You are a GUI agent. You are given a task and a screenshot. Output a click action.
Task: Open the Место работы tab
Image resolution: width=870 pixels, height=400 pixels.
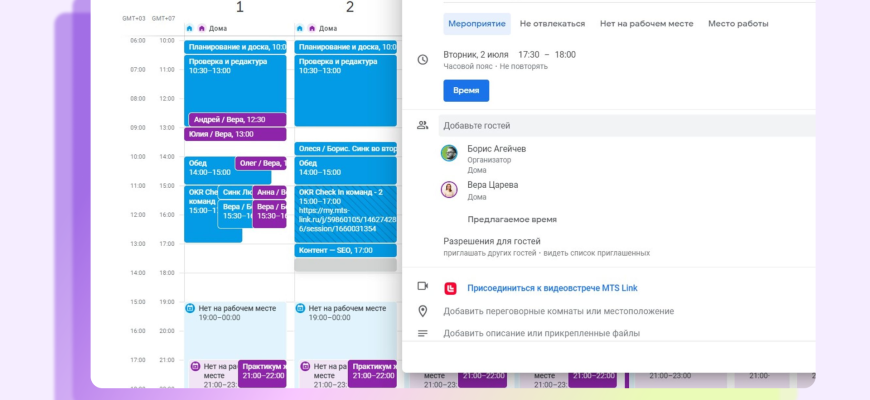coord(738,23)
